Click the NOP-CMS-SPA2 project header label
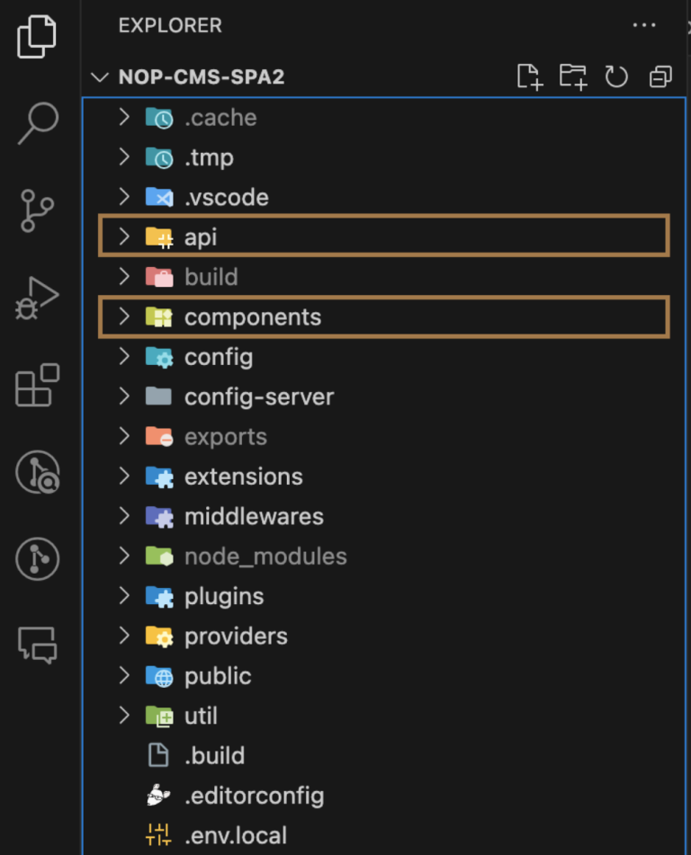 click(202, 77)
